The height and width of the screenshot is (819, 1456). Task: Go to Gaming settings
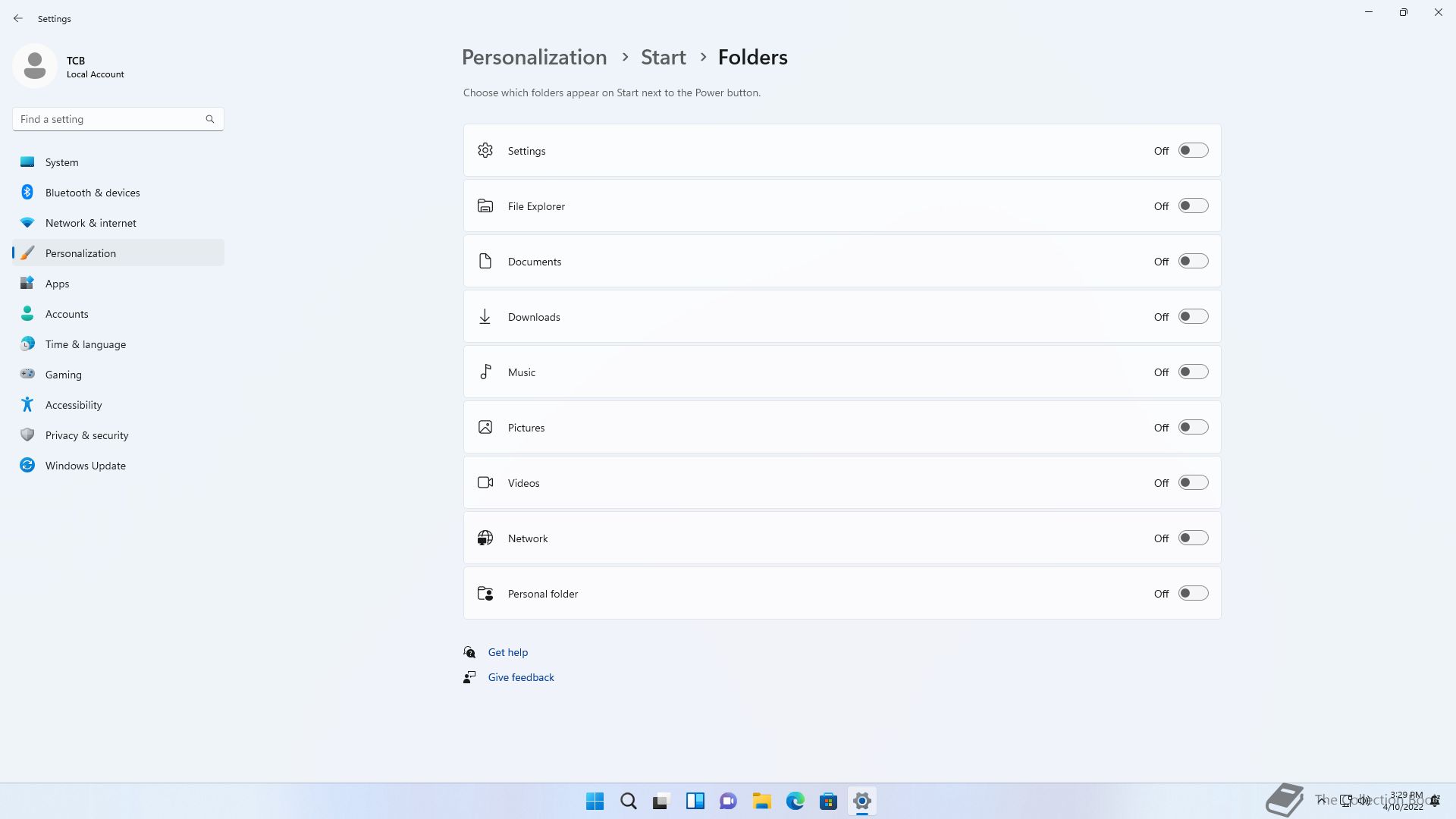118,374
